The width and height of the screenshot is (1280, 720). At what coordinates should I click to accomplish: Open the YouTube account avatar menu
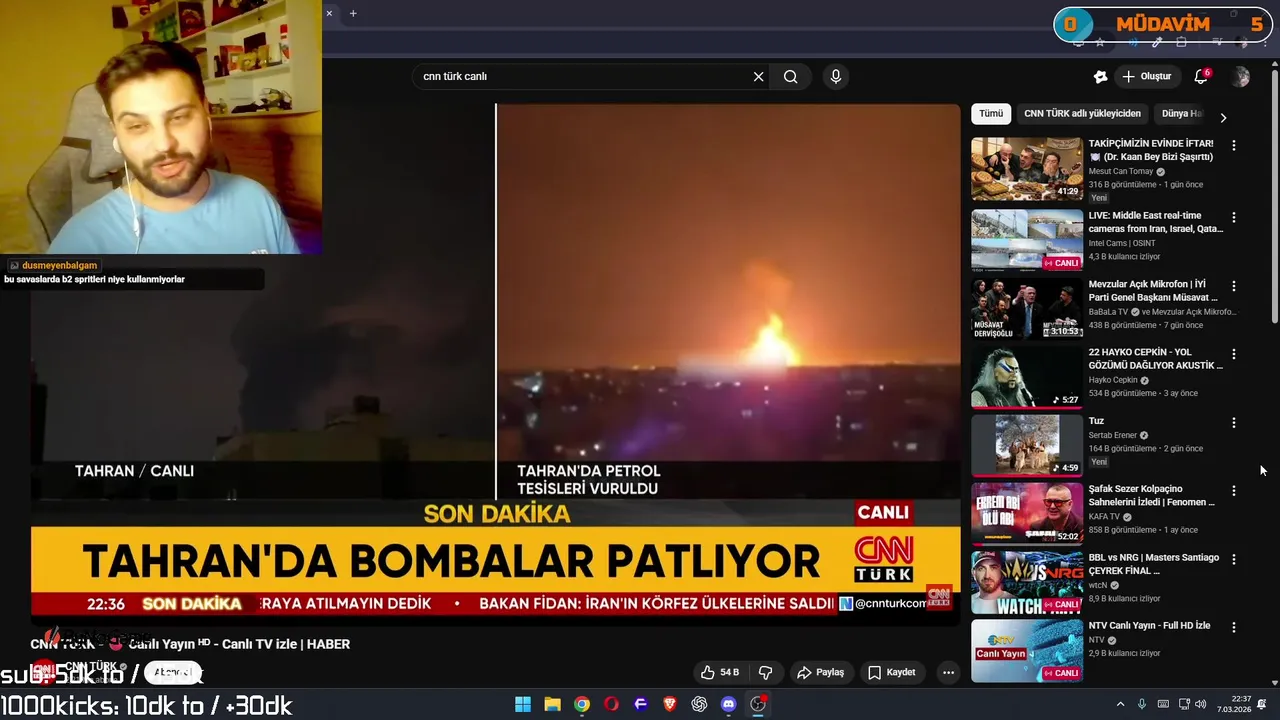pyautogui.click(x=1241, y=77)
